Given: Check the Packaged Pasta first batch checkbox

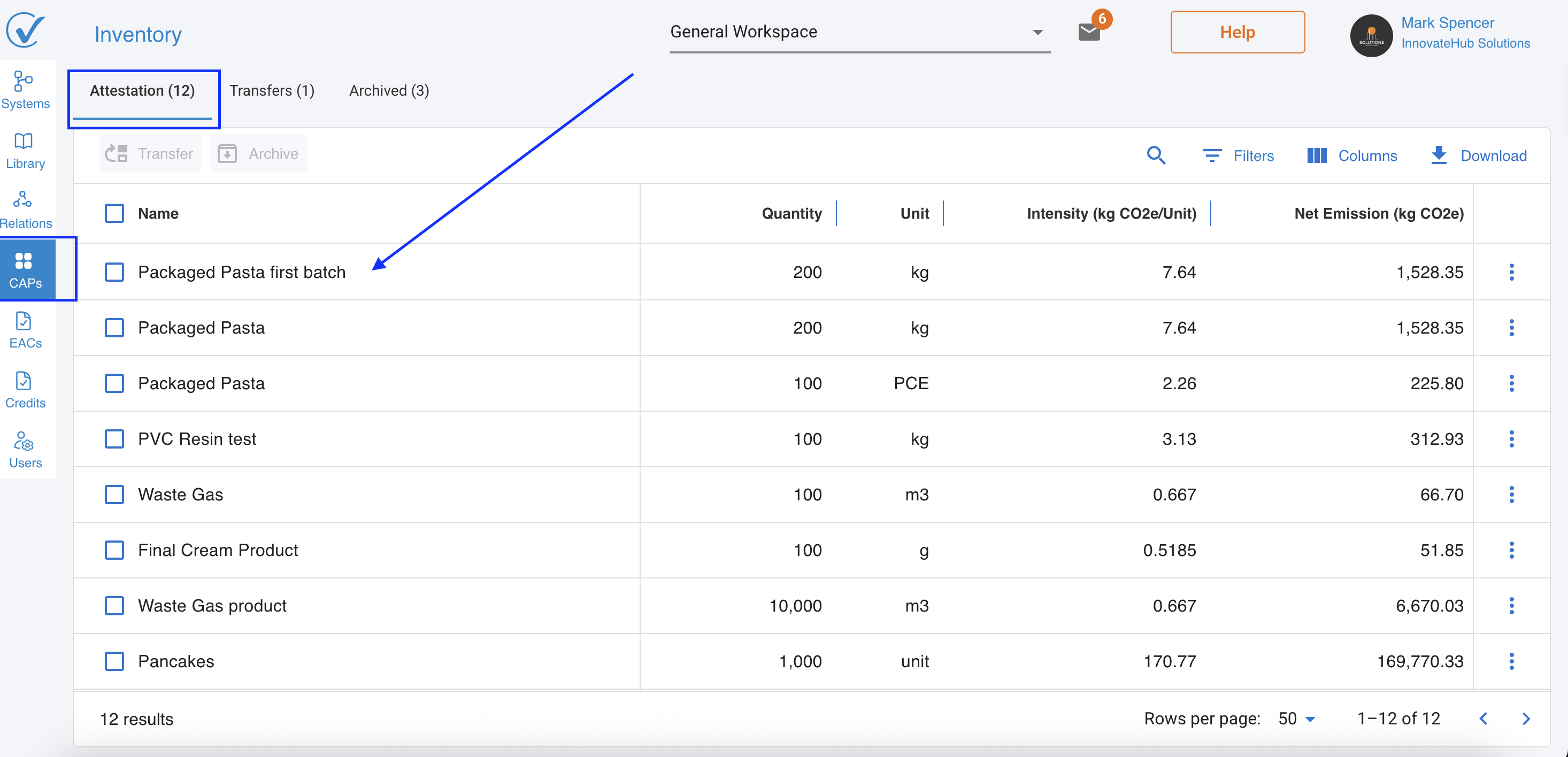Looking at the screenshot, I should pyautogui.click(x=114, y=272).
